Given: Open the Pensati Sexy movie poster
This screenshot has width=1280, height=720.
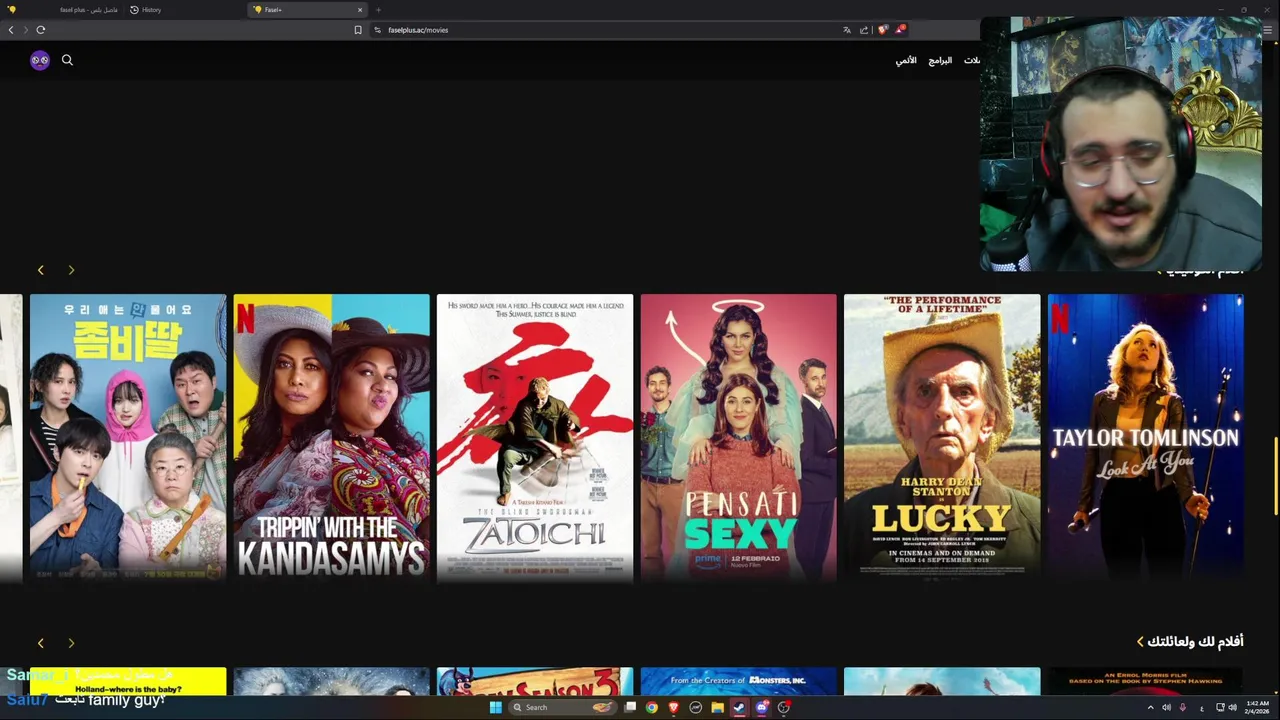Looking at the screenshot, I should [x=738, y=437].
